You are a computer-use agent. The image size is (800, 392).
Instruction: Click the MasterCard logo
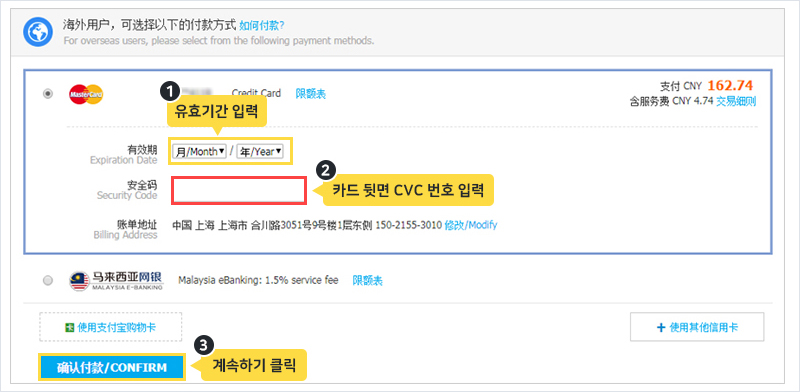pyautogui.click(x=86, y=94)
